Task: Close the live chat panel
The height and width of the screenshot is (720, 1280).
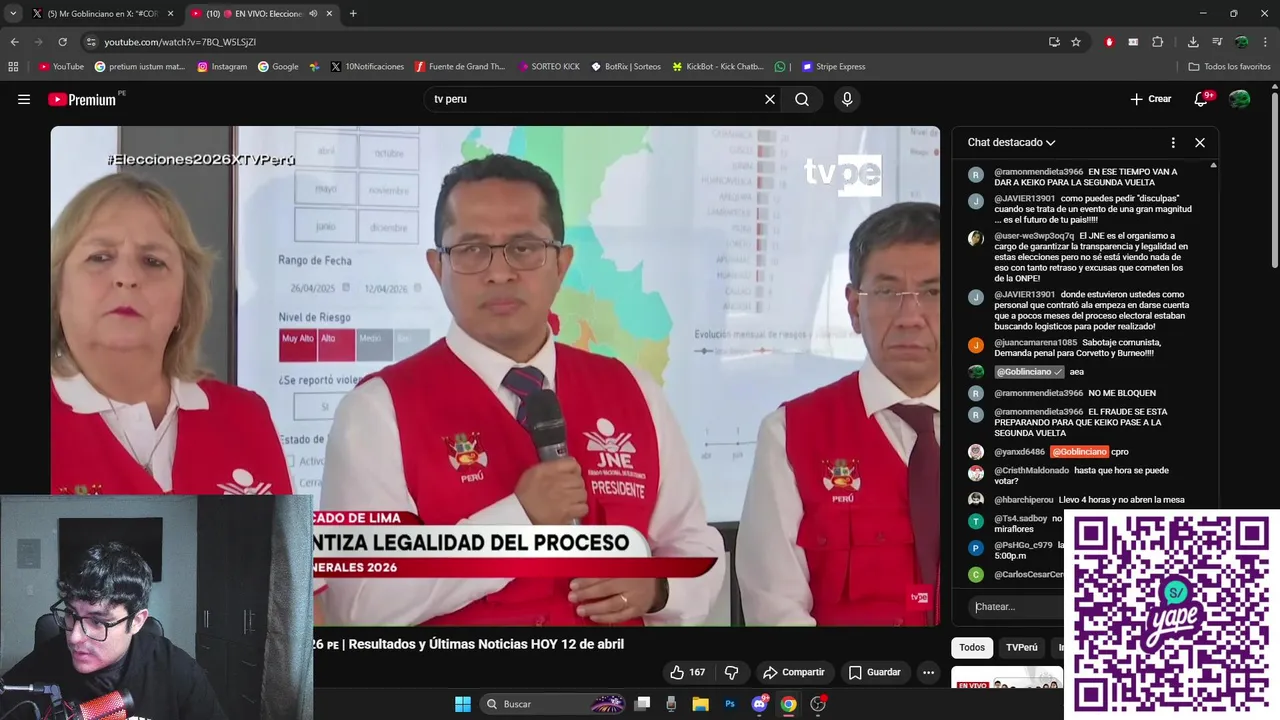Action: coord(1200,142)
